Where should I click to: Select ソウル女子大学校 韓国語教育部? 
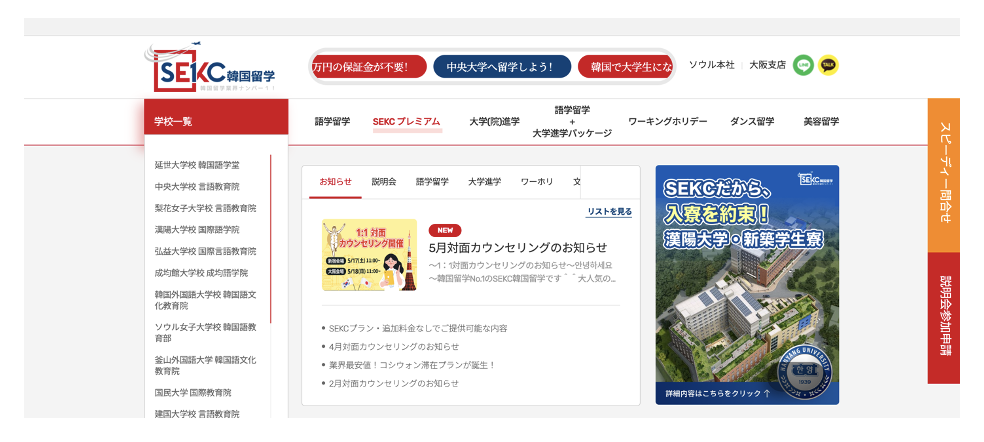point(205,333)
